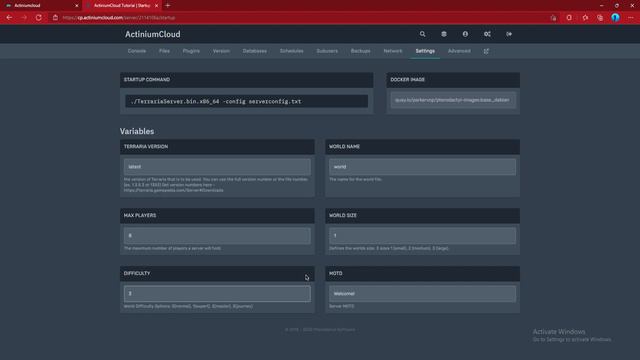
Task: Open the Schedules tab
Action: point(291,51)
